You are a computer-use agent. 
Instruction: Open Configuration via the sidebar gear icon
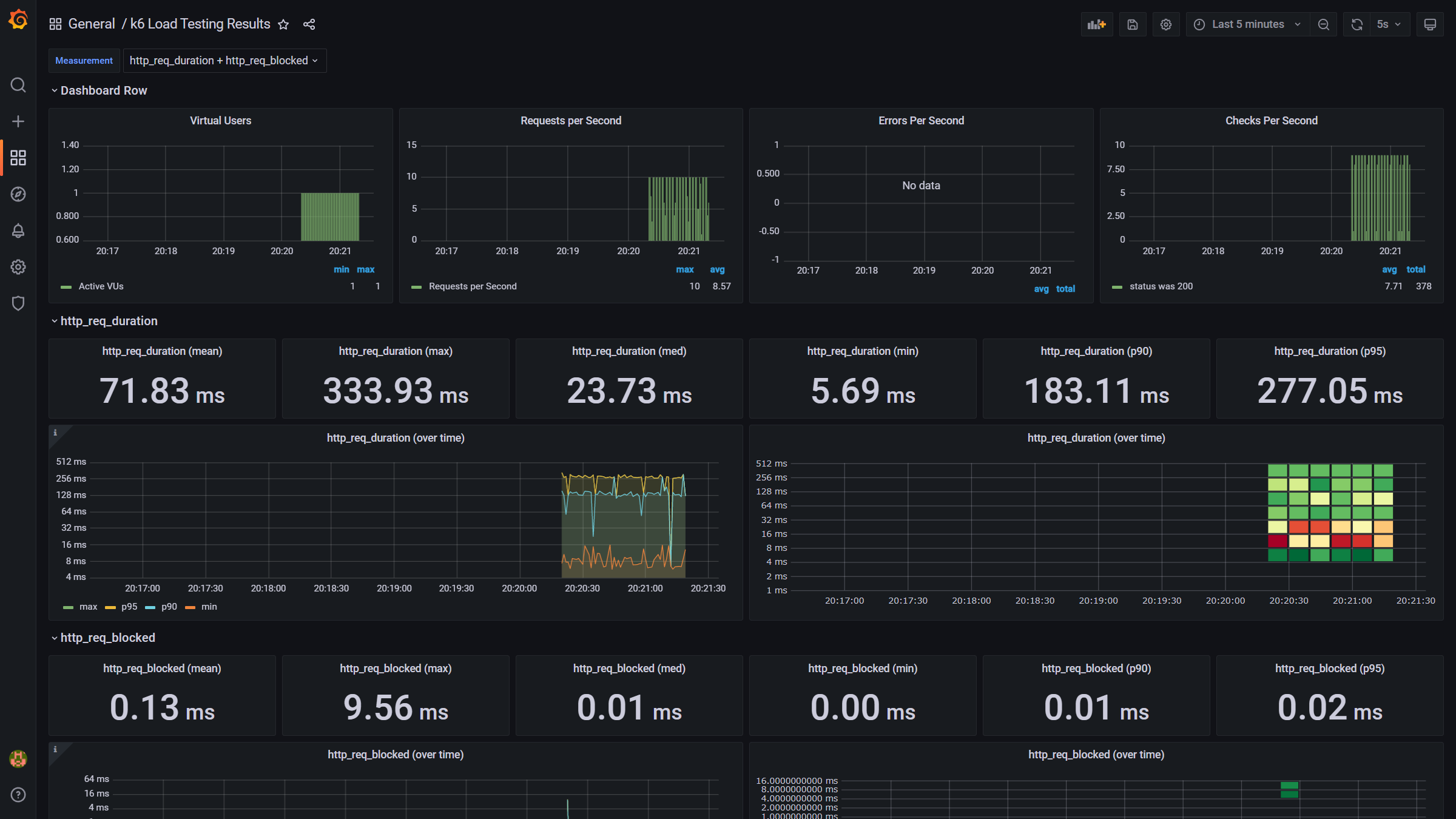click(x=18, y=267)
